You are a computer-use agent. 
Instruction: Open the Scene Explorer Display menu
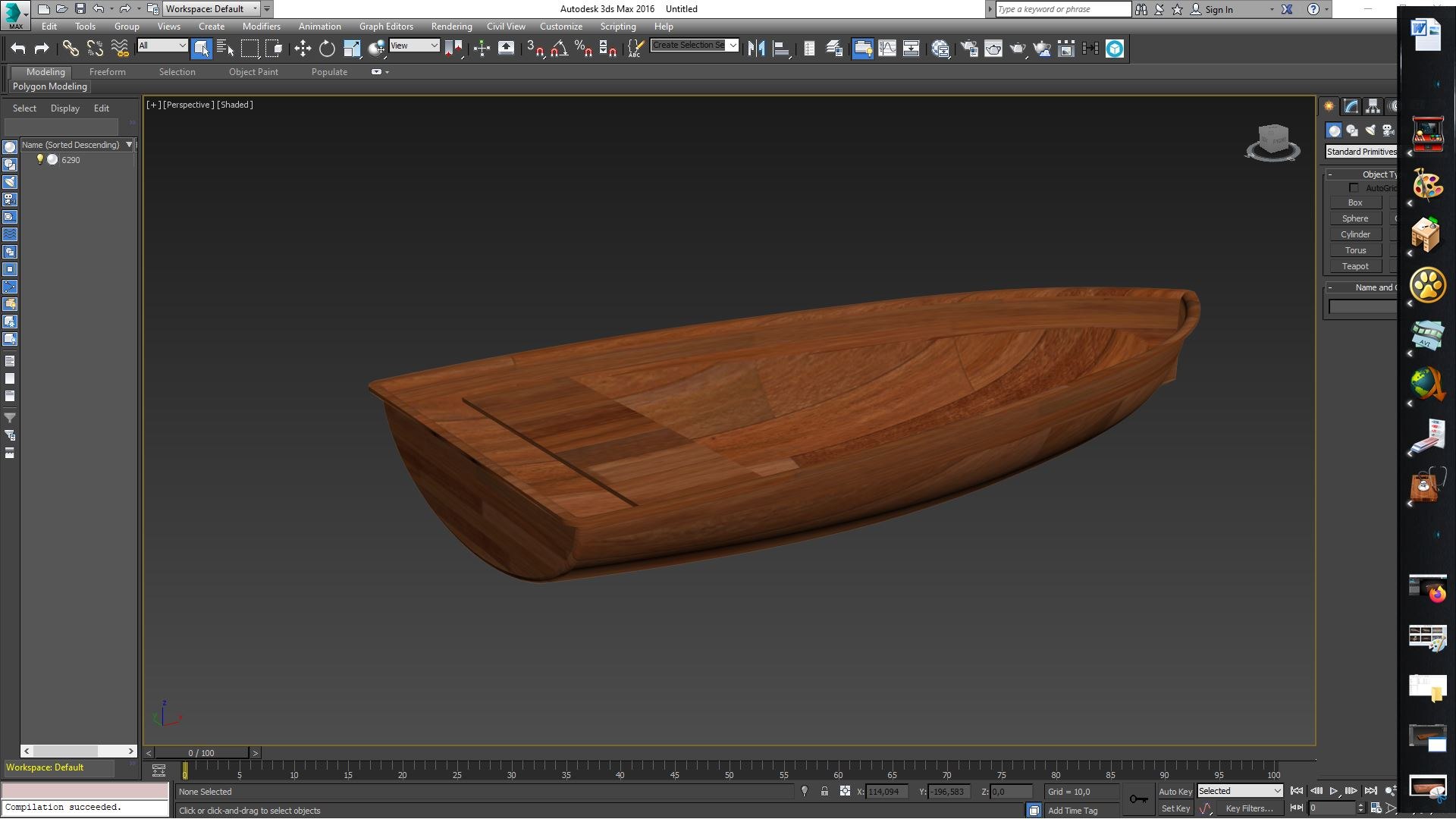(64, 108)
